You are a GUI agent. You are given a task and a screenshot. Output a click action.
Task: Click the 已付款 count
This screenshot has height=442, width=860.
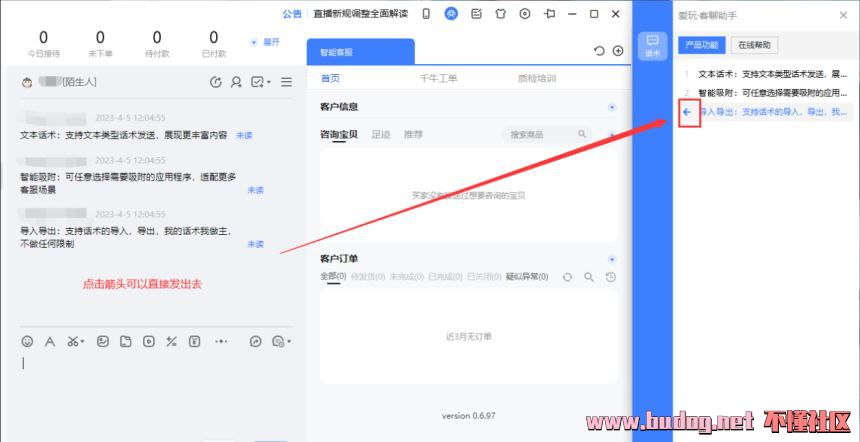[213, 37]
